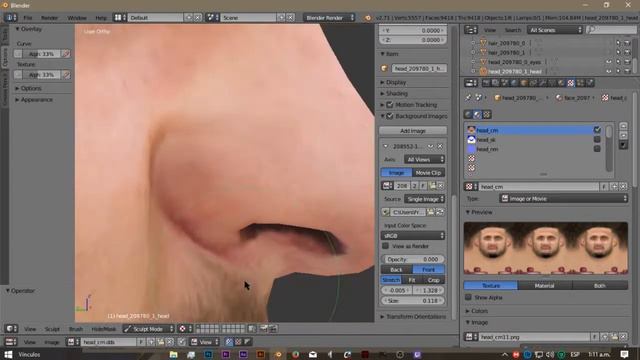Open the Particles properties tab icon
The width and height of the screenshot is (640, 360).
point(580,83)
